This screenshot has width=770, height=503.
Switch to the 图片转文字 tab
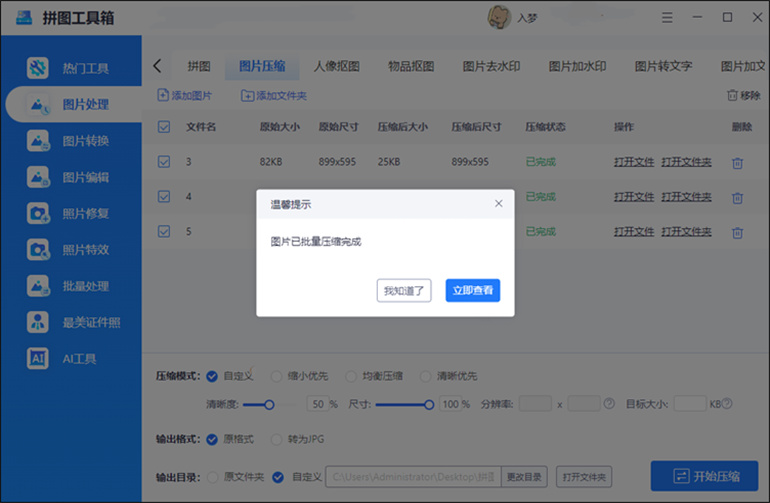tap(663, 66)
